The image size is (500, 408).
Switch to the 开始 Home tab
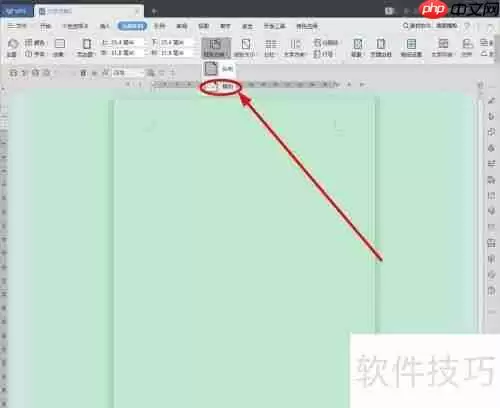click(46, 26)
